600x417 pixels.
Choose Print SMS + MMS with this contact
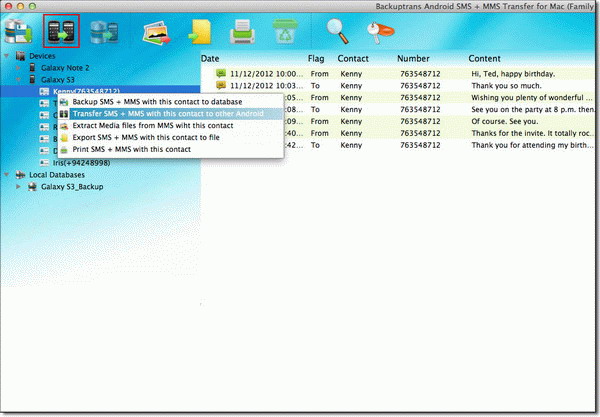(171, 149)
